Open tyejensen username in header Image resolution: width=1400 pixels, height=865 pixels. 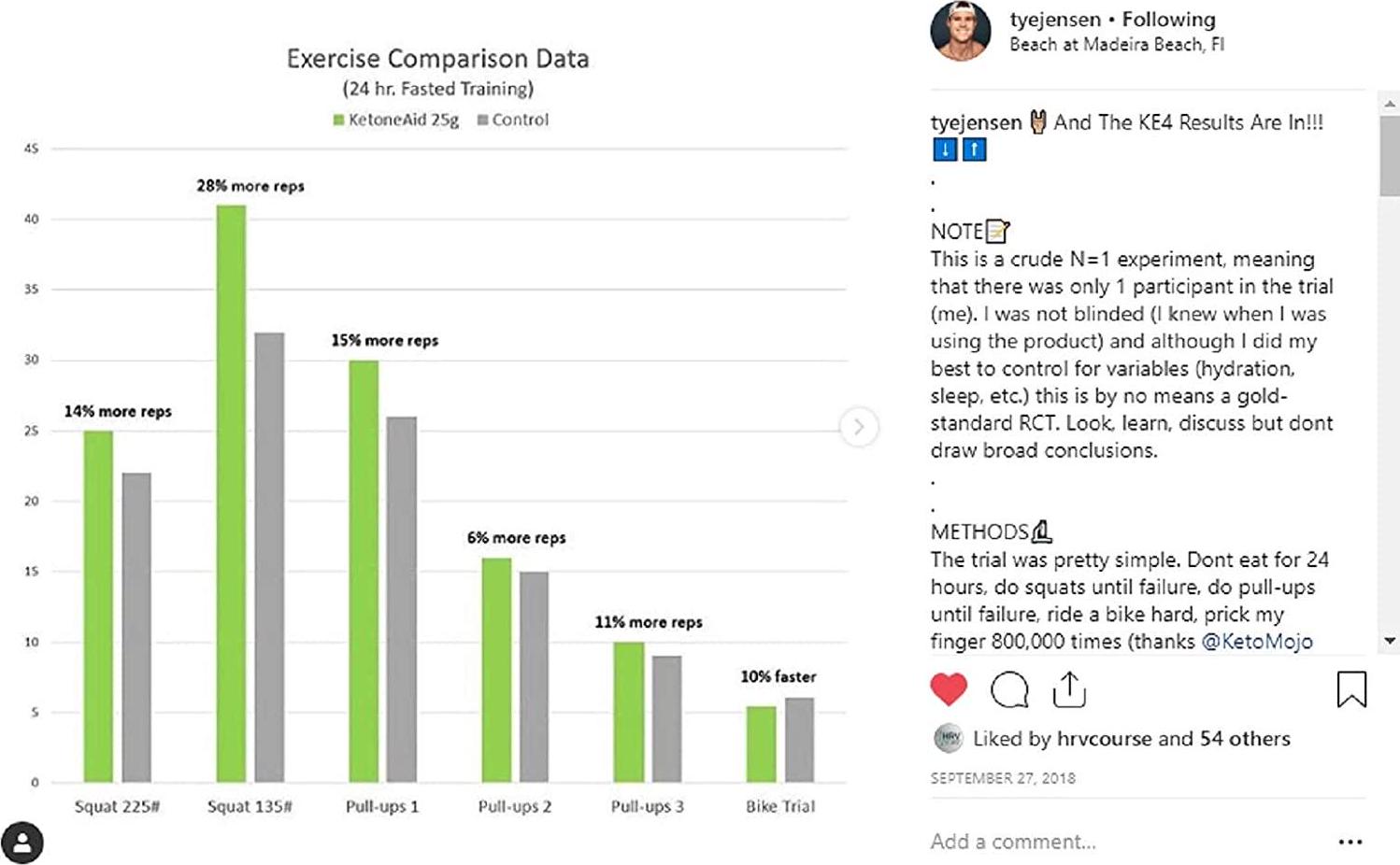pos(1055,20)
